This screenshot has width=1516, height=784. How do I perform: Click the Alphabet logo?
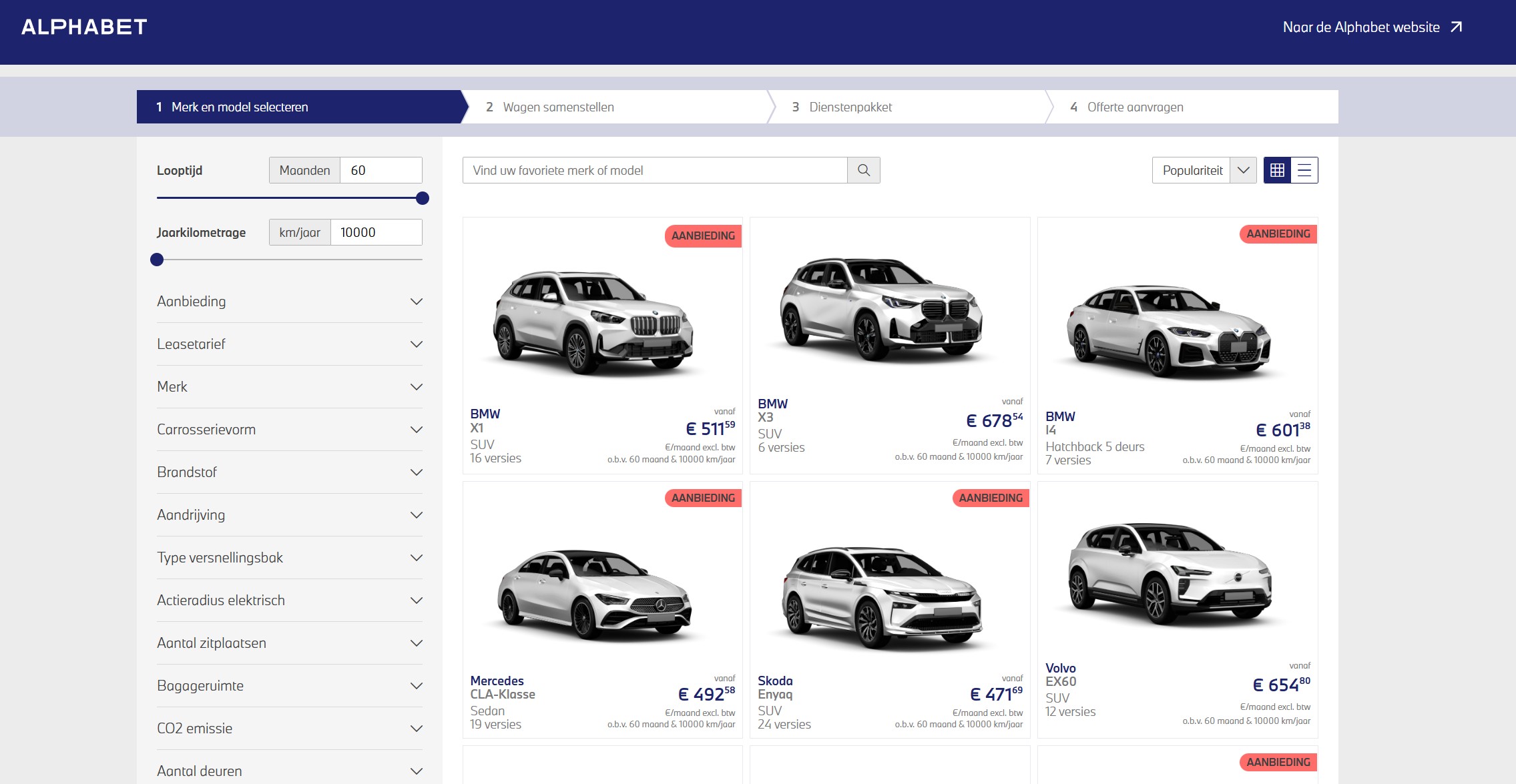[x=84, y=27]
